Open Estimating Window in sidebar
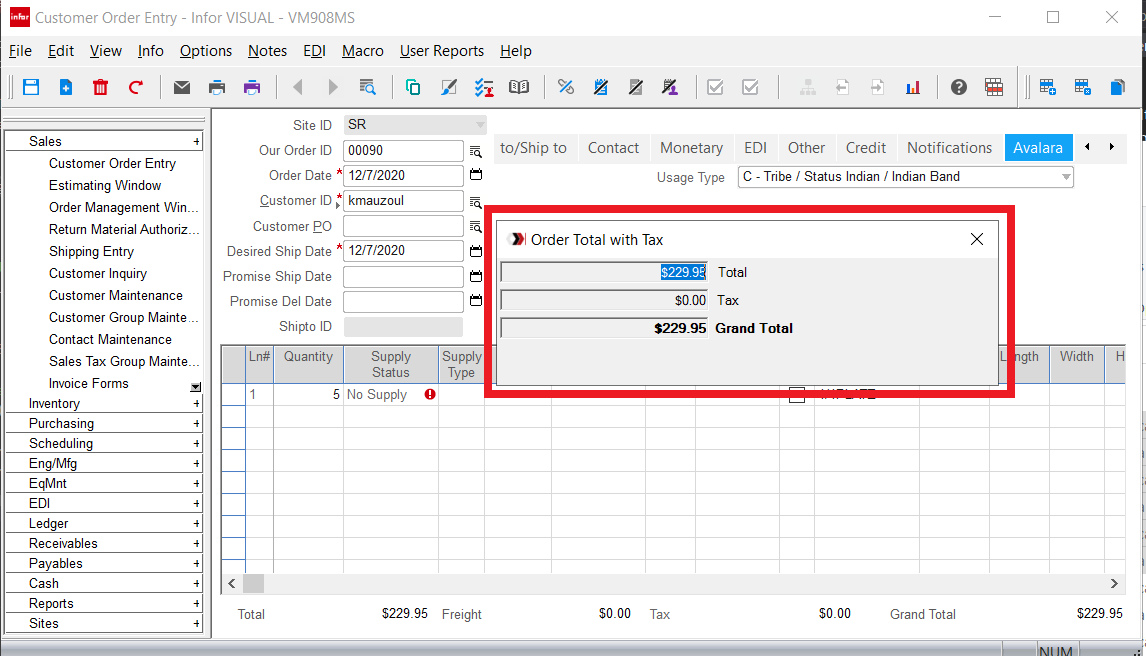Screen dimensions: 1146x656 [105, 186]
